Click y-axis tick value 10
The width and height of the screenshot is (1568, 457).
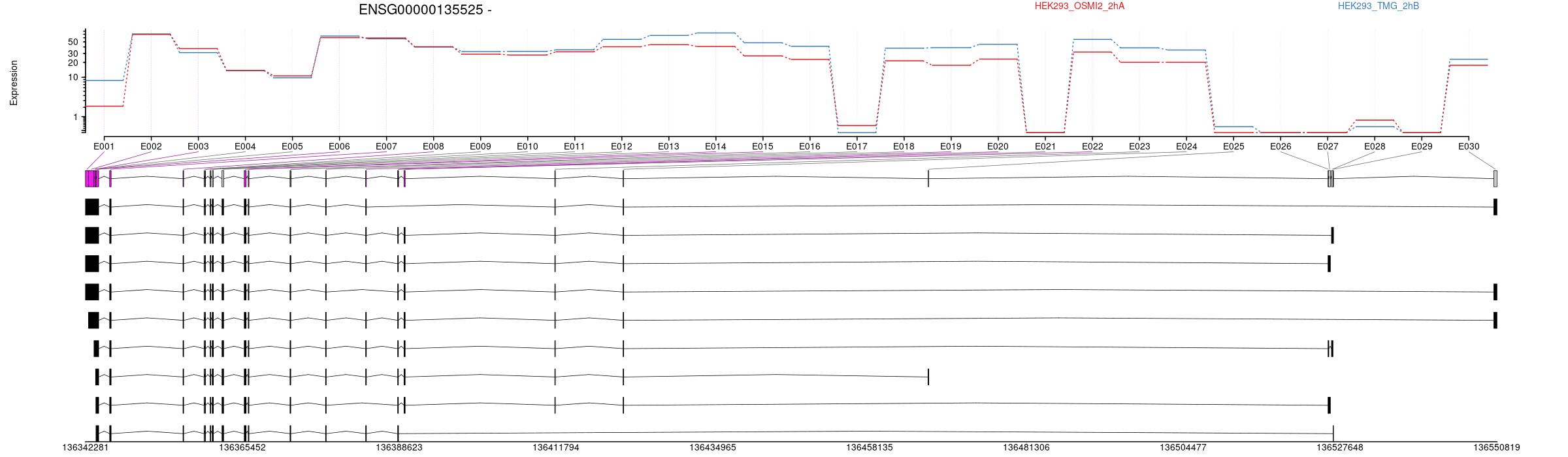coord(74,78)
